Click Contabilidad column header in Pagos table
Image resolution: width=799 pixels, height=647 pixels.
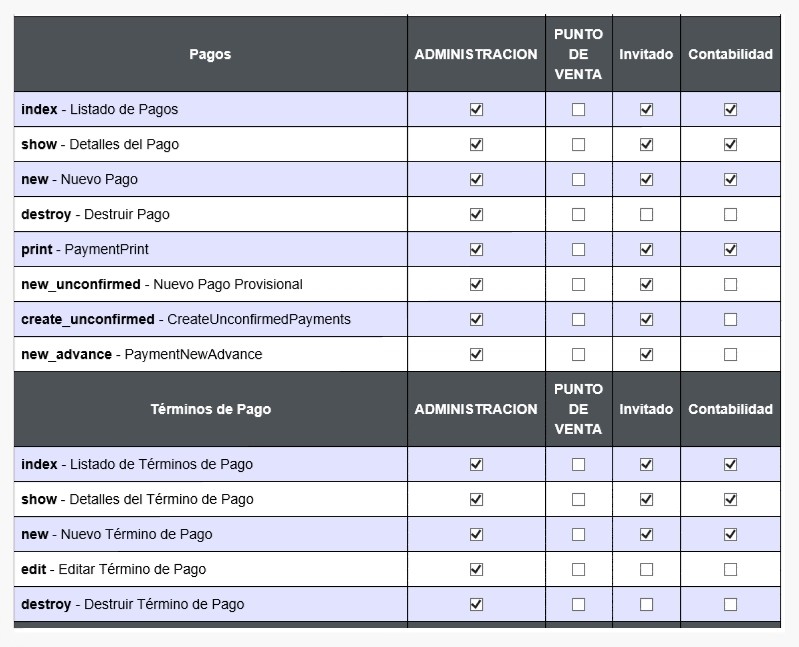730,54
